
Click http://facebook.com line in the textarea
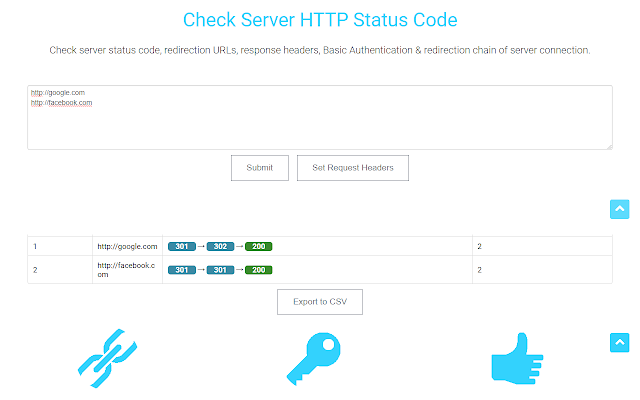tap(62, 102)
